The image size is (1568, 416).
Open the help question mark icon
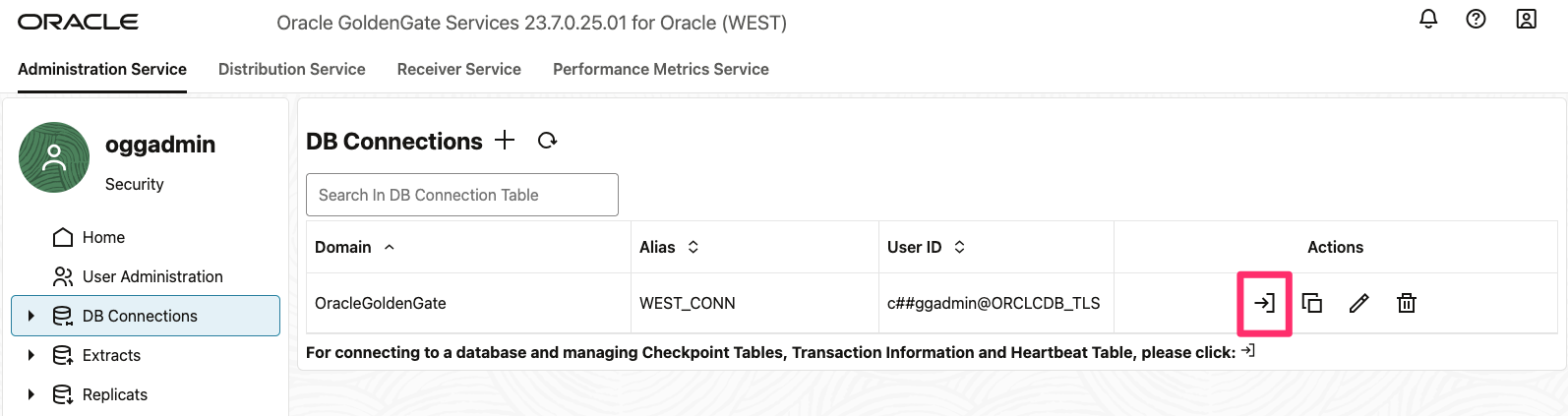[x=1476, y=19]
